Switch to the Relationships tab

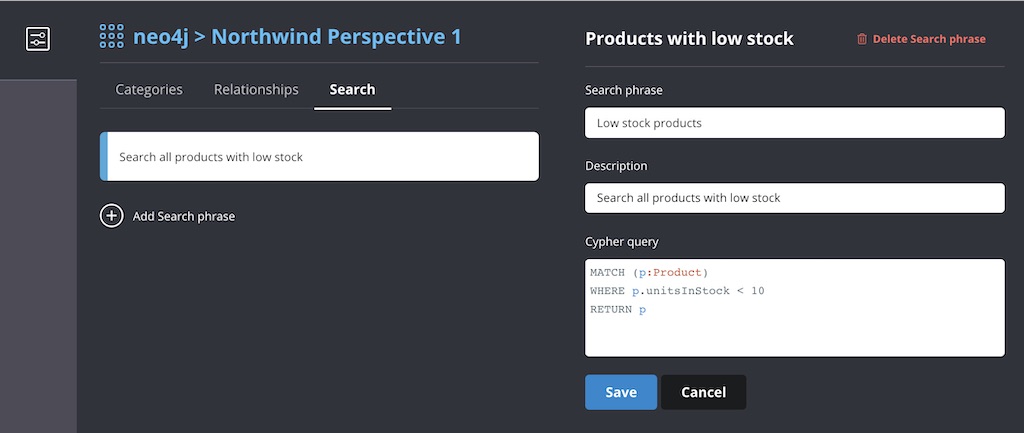256,89
